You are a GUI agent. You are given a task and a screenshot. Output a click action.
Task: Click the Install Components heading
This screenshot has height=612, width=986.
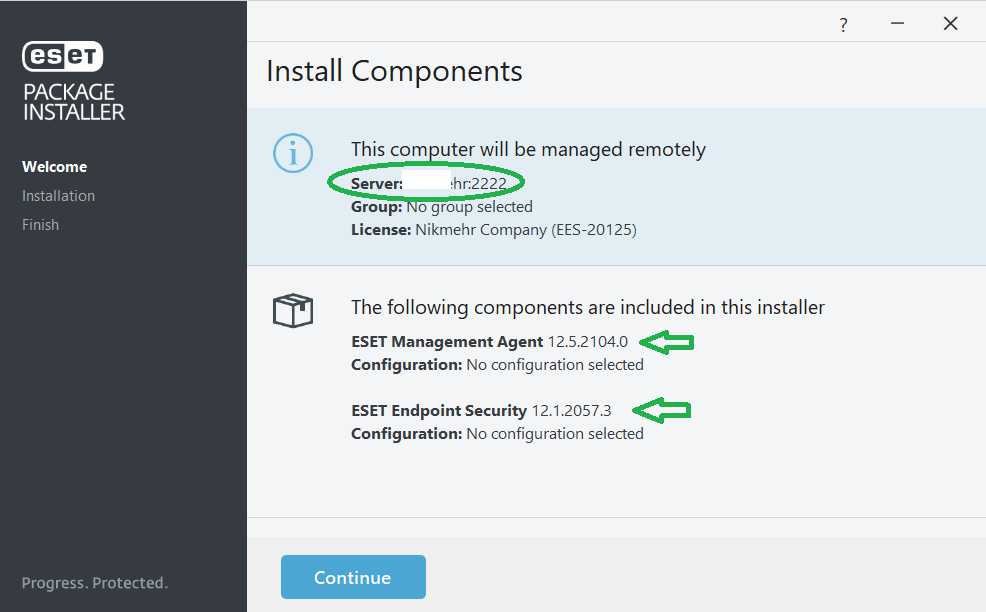tap(394, 72)
